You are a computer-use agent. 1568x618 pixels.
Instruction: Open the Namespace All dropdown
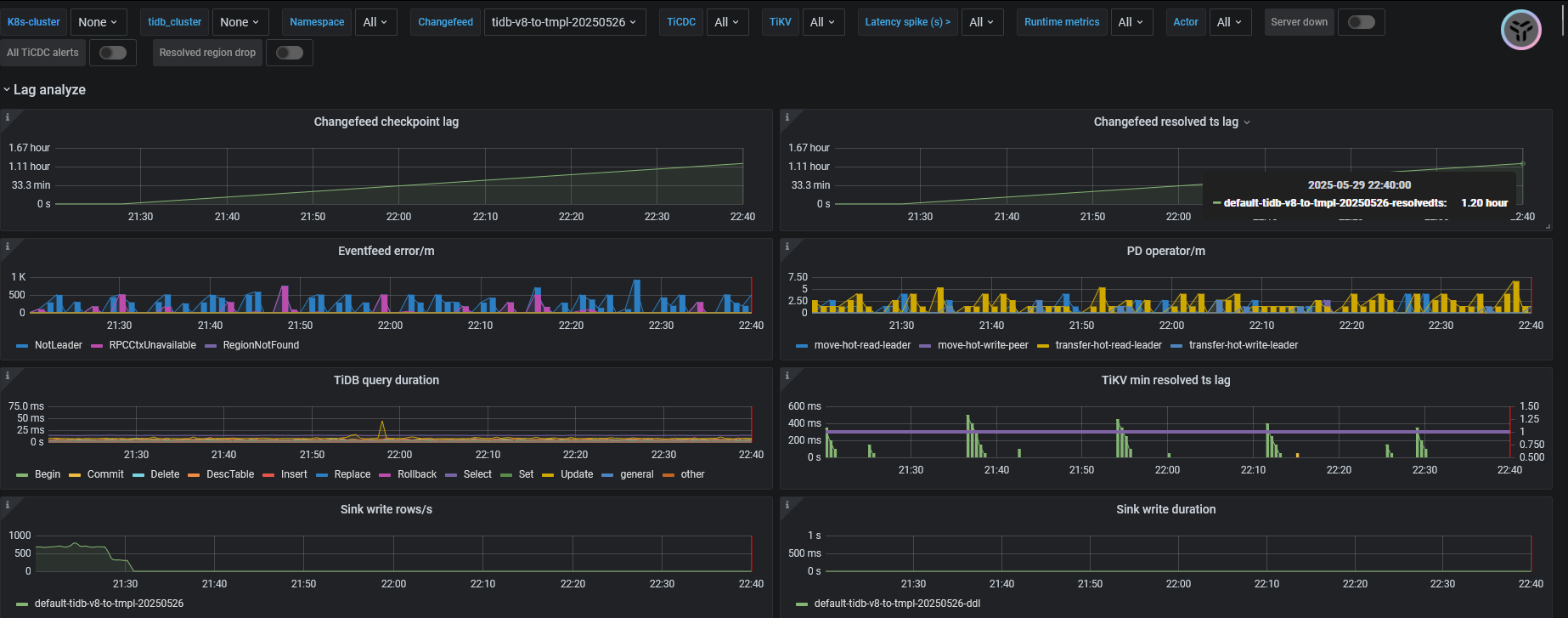pyautogui.click(x=375, y=22)
